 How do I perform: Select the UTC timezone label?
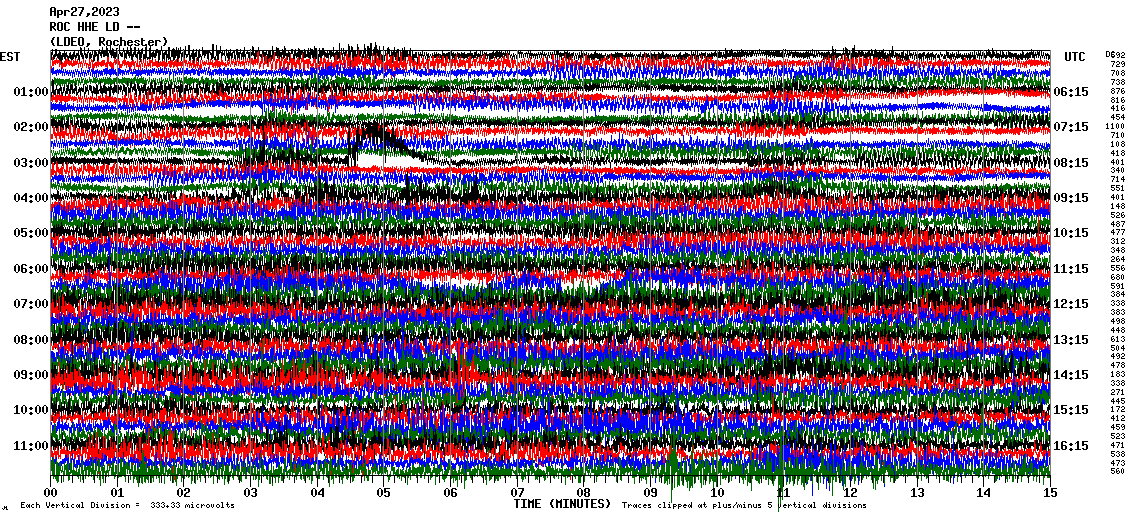1075,57
